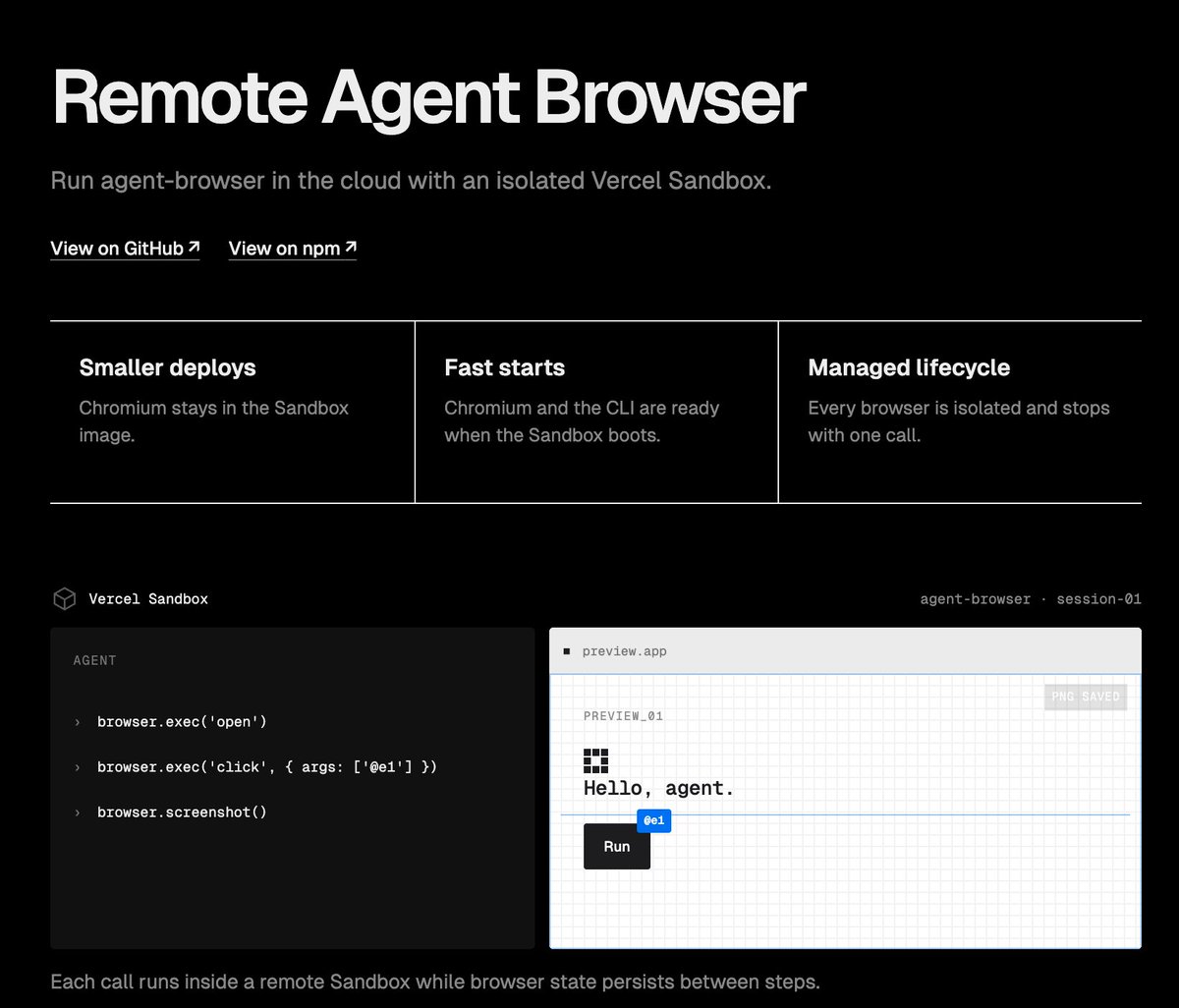Click the chevron before browser.screenshot()
The height and width of the screenshot is (1008, 1179).
coord(78,812)
